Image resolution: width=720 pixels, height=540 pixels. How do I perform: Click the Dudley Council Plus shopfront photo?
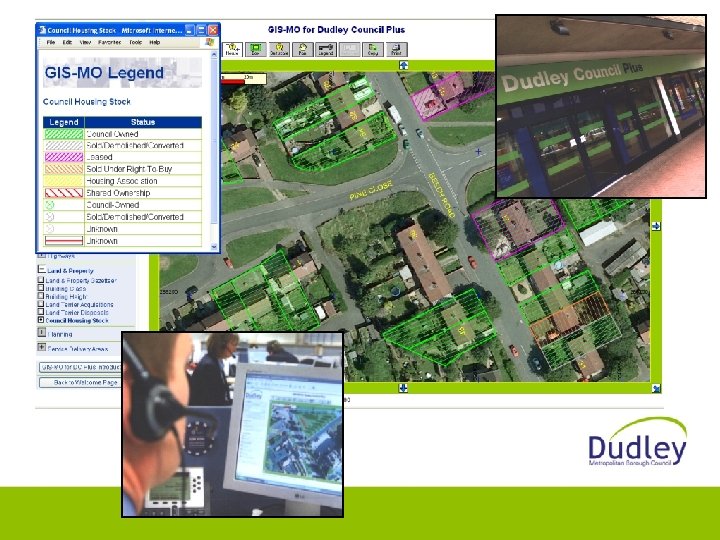coord(601,106)
